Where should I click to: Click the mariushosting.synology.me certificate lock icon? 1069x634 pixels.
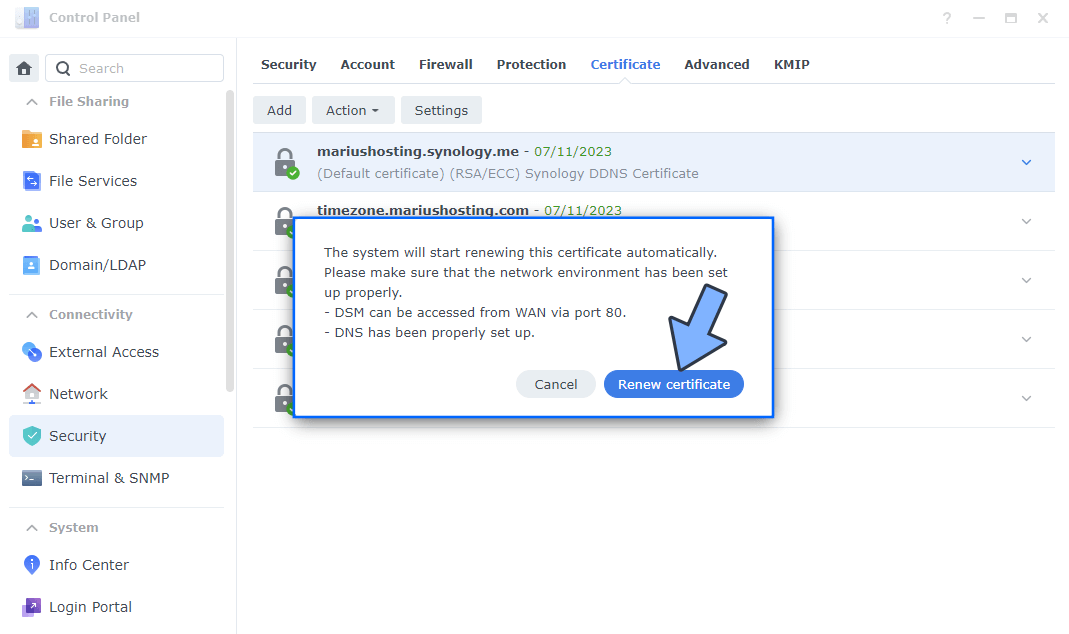(286, 163)
